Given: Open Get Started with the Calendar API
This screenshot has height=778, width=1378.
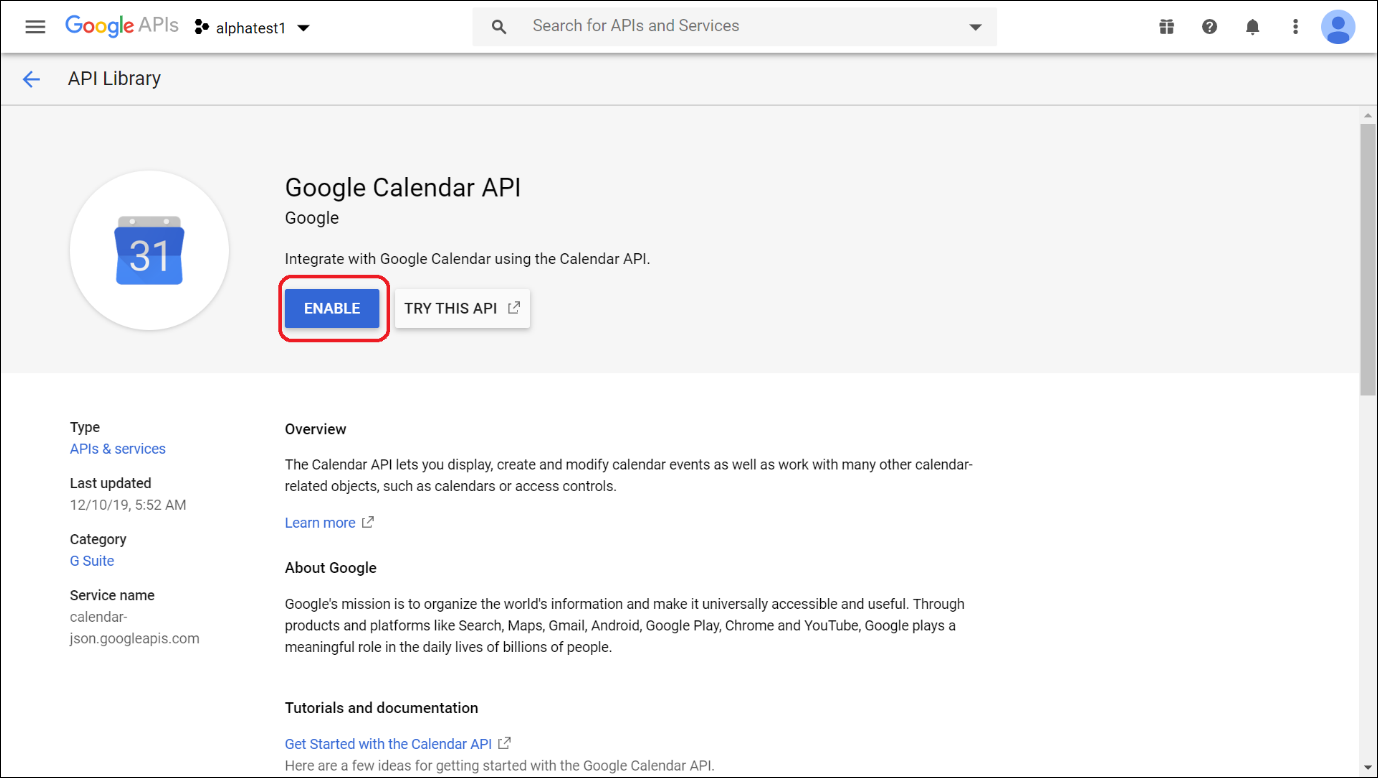Looking at the screenshot, I should click(388, 744).
